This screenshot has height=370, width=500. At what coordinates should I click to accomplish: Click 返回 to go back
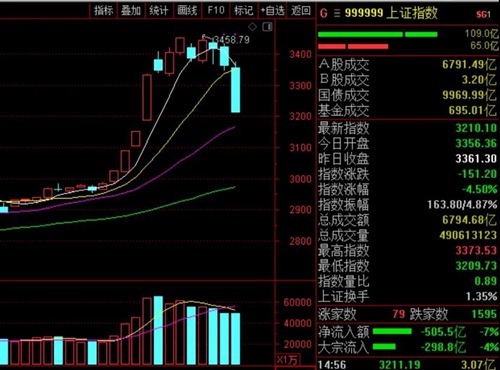coord(301,10)
